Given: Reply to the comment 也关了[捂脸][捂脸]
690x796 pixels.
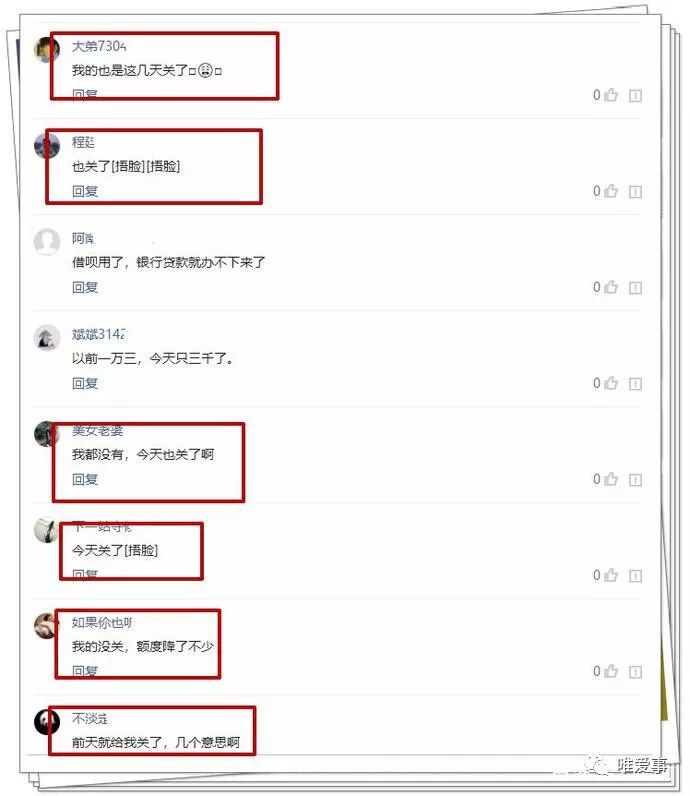Looking at the screenshot, I should (x=85, y=191).
